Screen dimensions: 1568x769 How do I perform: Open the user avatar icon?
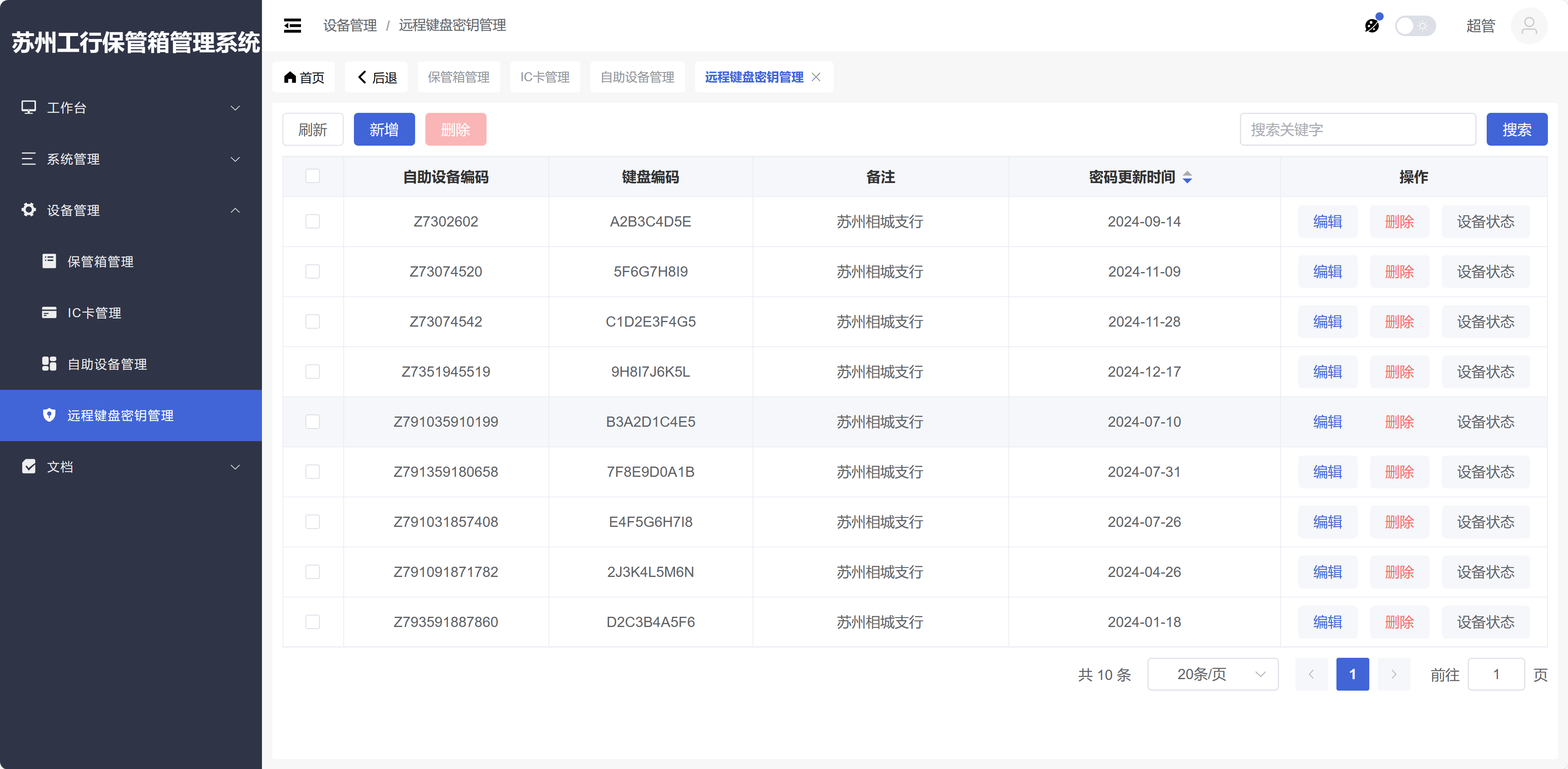point(1529,25)
